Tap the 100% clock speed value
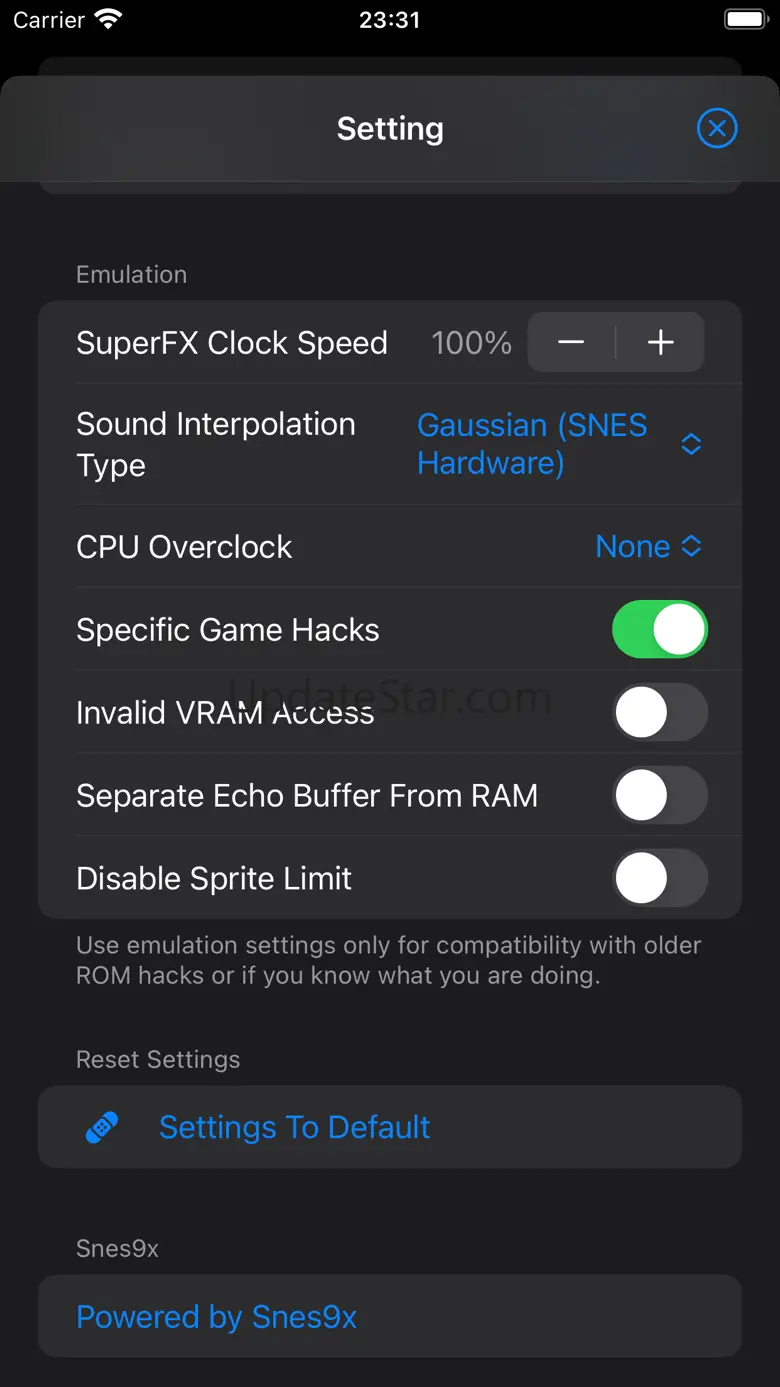The image size is (780, 1387). [x=471, y=343]
